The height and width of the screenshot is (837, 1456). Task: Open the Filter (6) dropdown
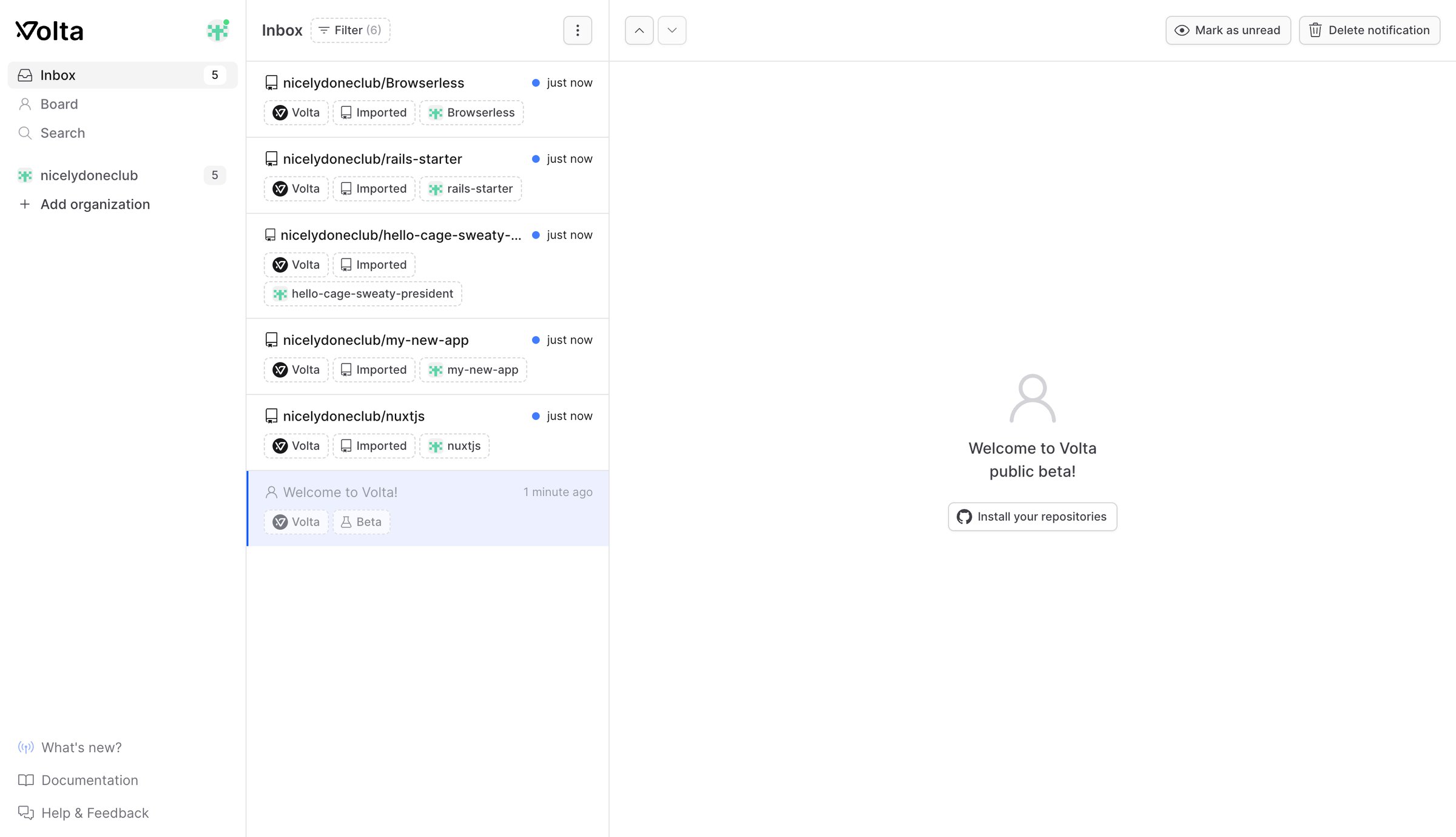point(350,30)
